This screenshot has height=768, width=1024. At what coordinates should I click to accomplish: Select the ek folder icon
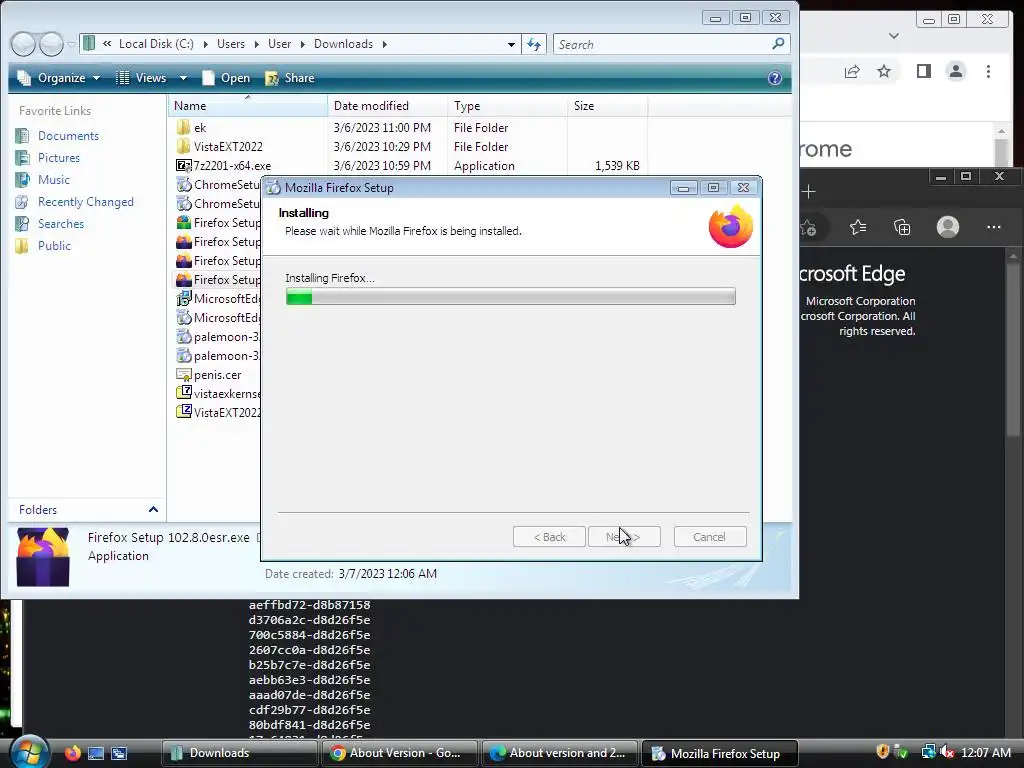pos(184,127)
